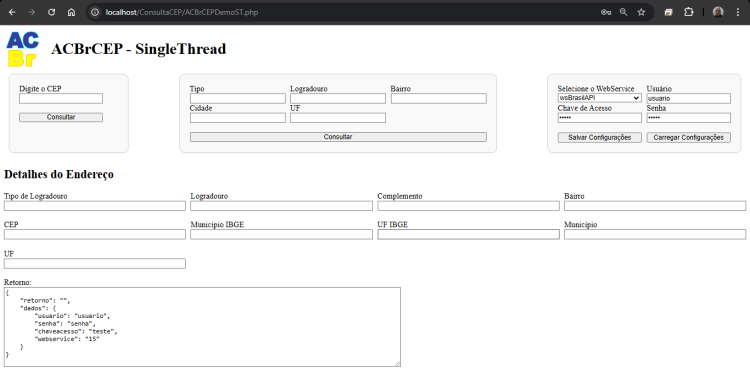Click the Bairro field in search panel

coord(439,99)
